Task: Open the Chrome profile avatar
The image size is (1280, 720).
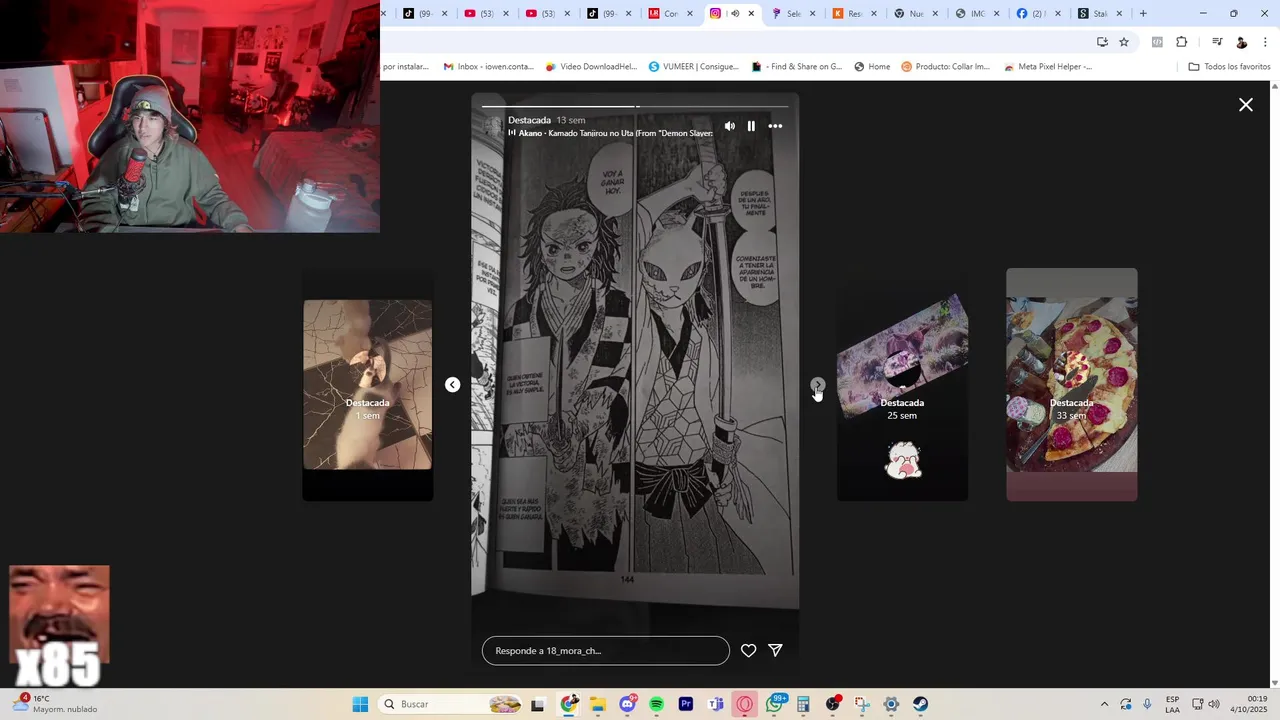Action: click(1242, 42)
